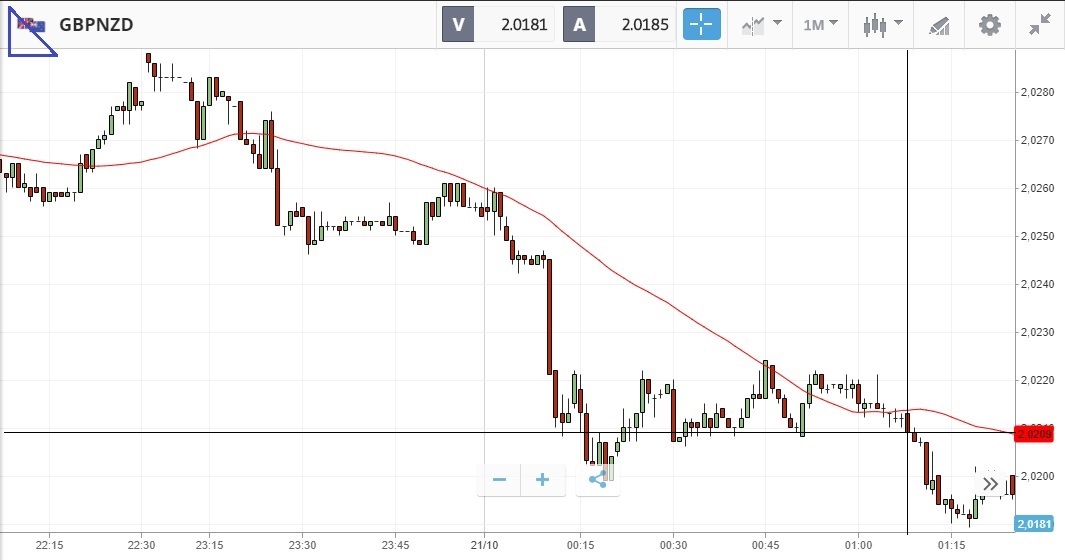This screenshot has height=560, width=1065.
Task: Expand the 1M timeframe dropdown
Action: click(x=820, y=24)
